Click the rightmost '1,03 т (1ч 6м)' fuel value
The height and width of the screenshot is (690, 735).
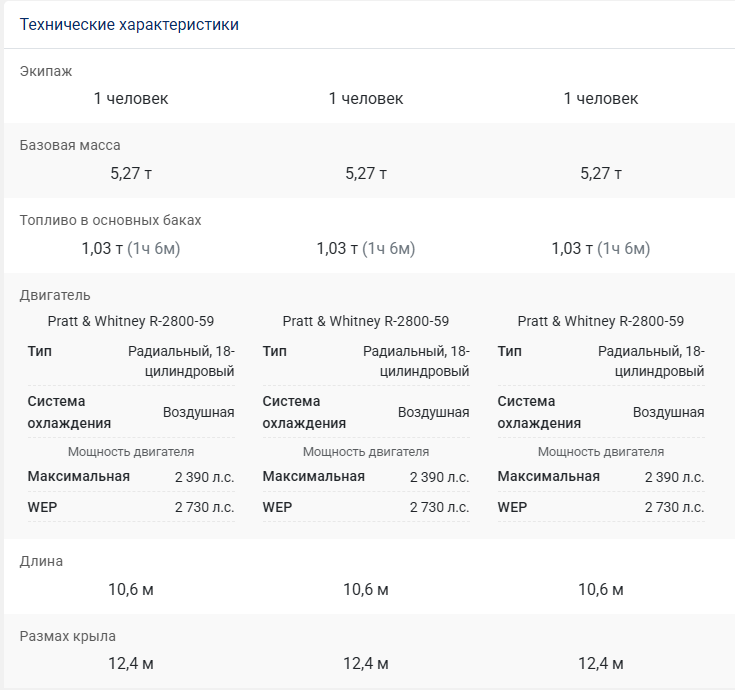point(601,248)
